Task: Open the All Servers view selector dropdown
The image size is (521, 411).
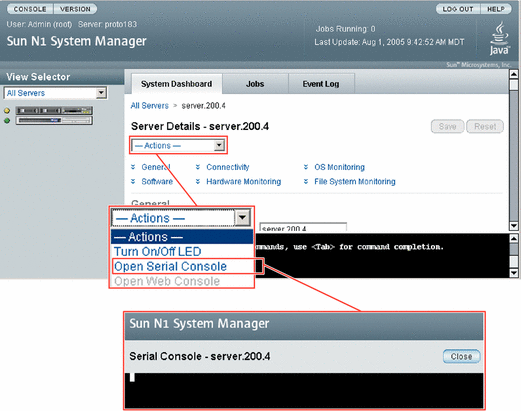Action: 55,93
